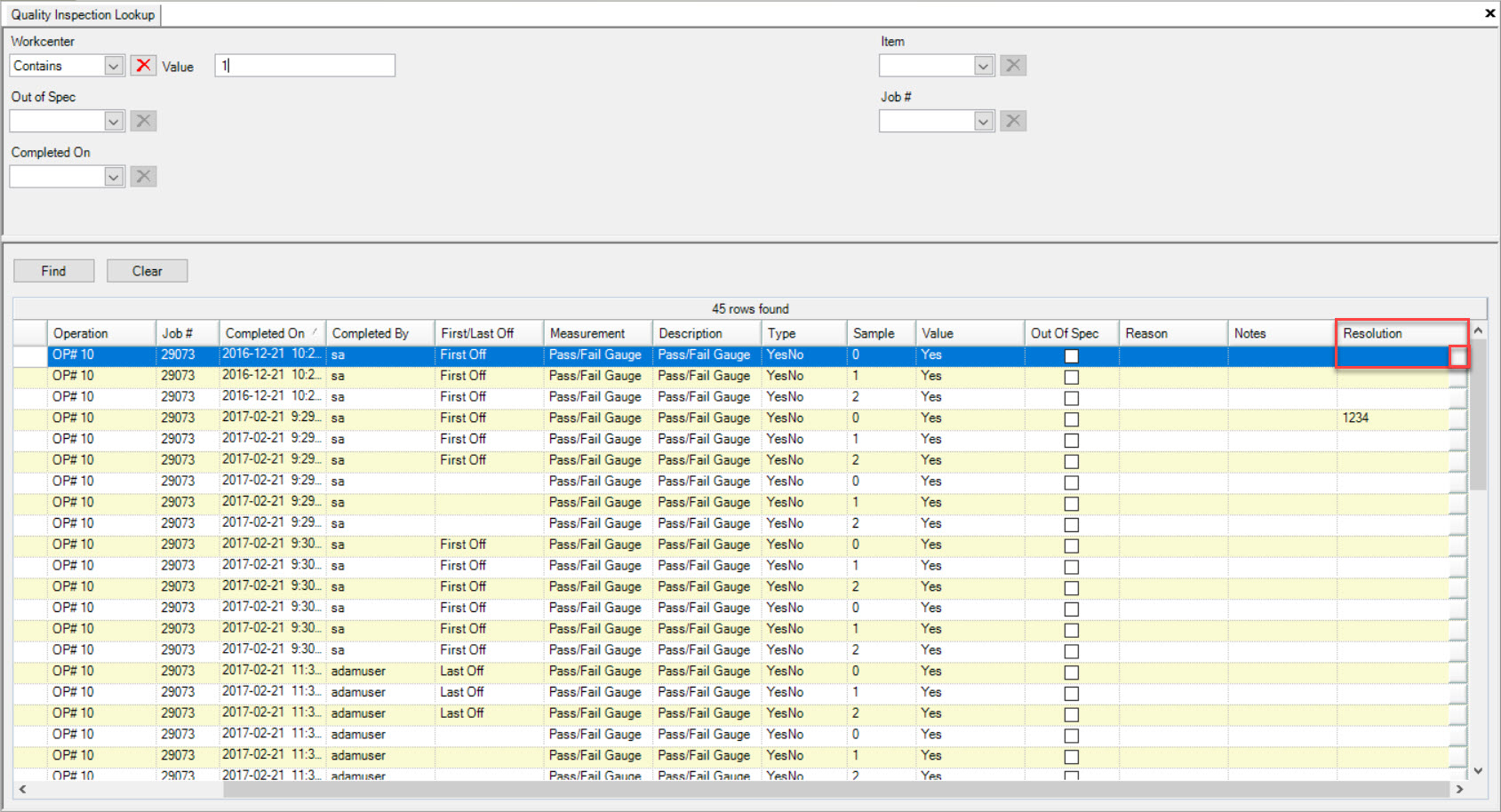Toggle Out Of Spec checkbox in first selected row
The image size is (1501, 812).
[x=1072, y=356]
